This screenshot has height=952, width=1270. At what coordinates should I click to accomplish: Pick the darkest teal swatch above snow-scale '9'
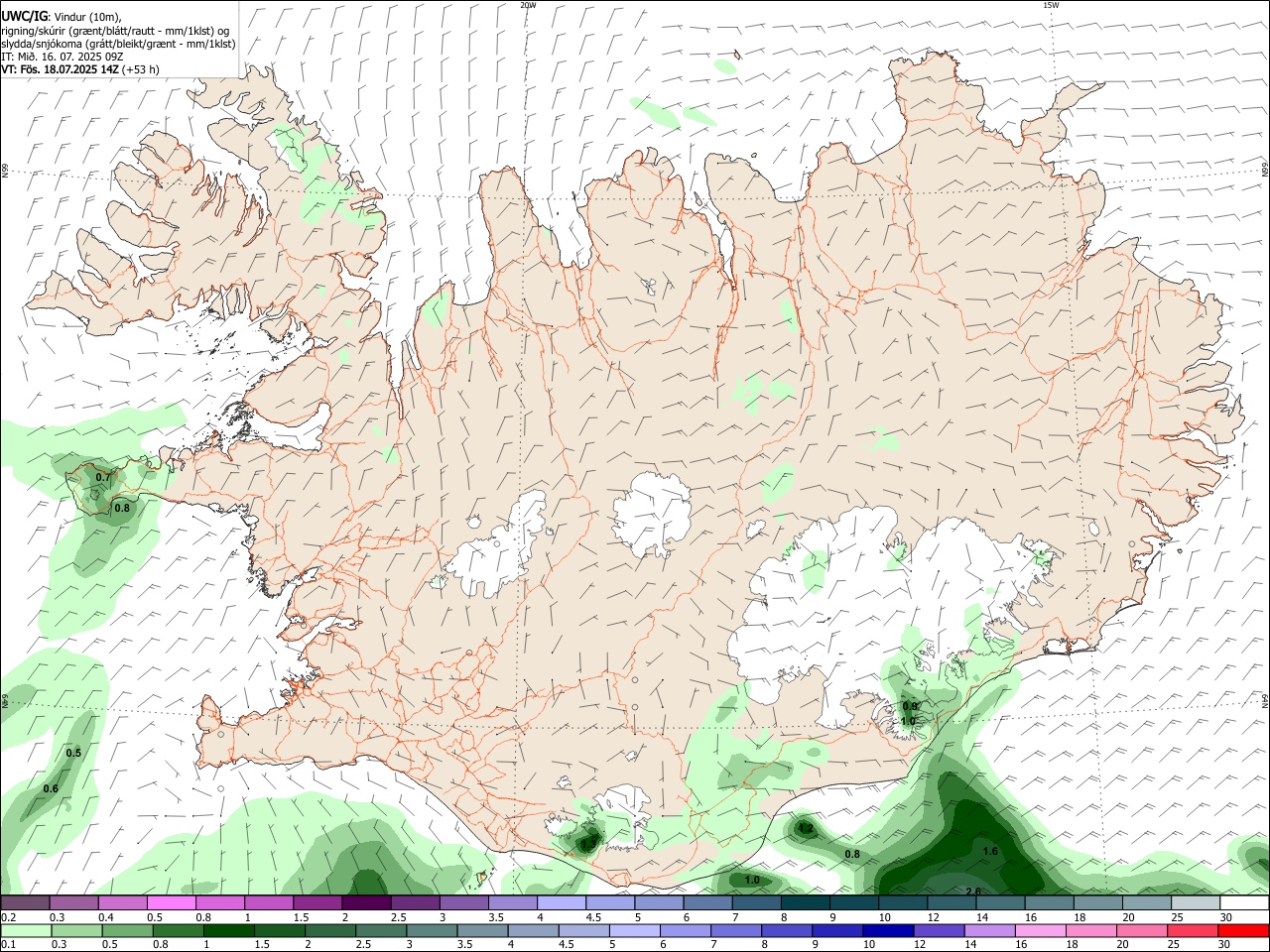806,902
